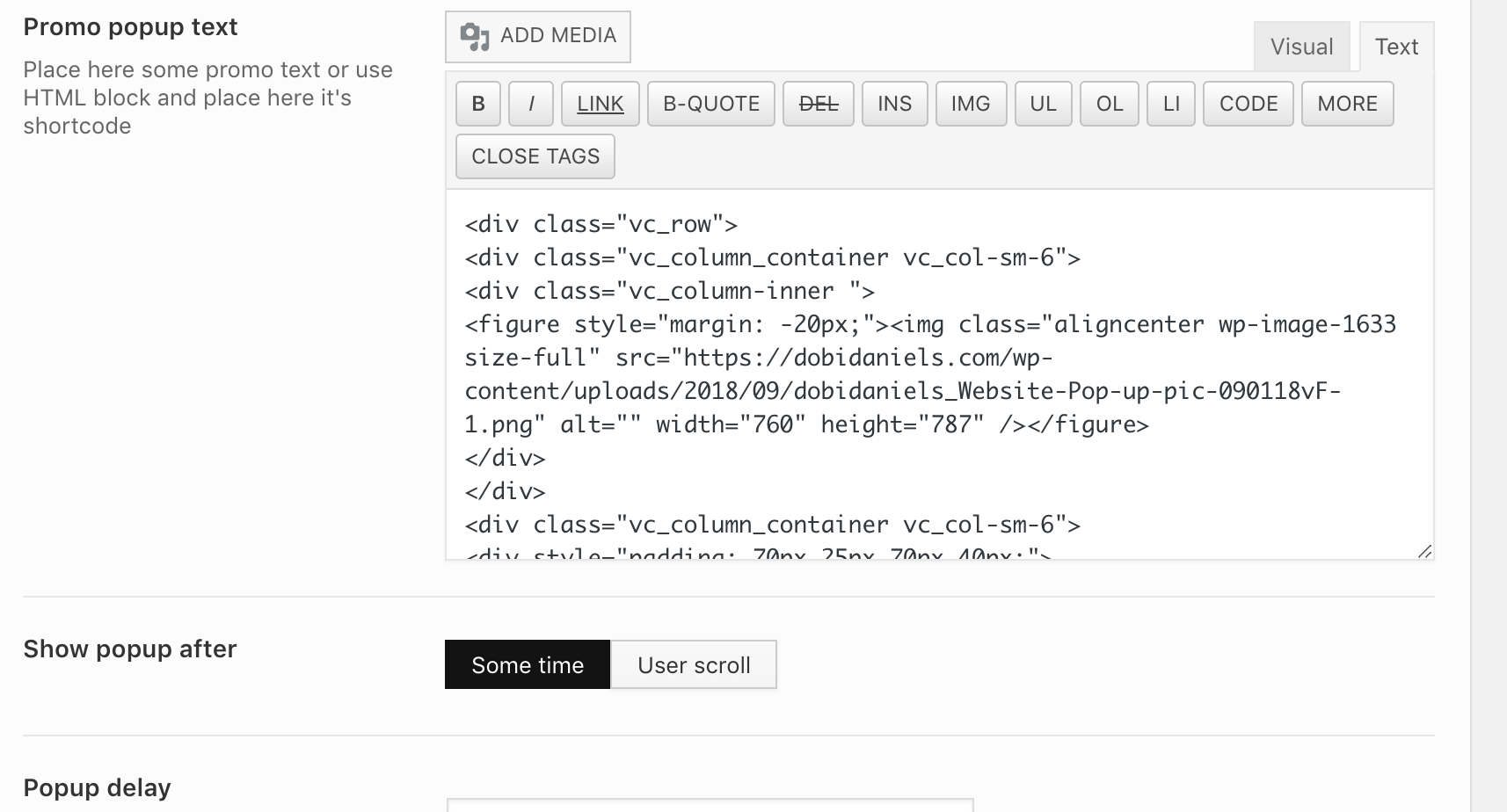Insert an ordered list with OL
This screenshot has width=1507, height=812.
click(1110, 104)
